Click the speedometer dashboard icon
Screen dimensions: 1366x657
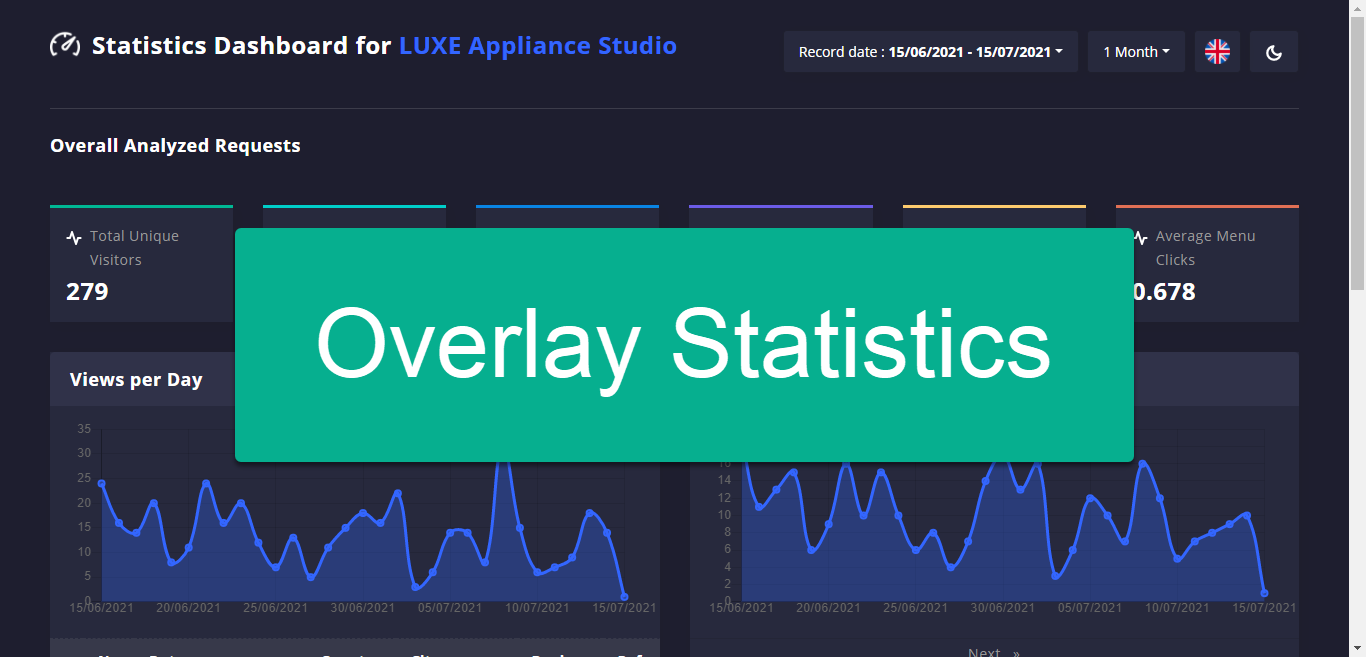tap(65, 44)
